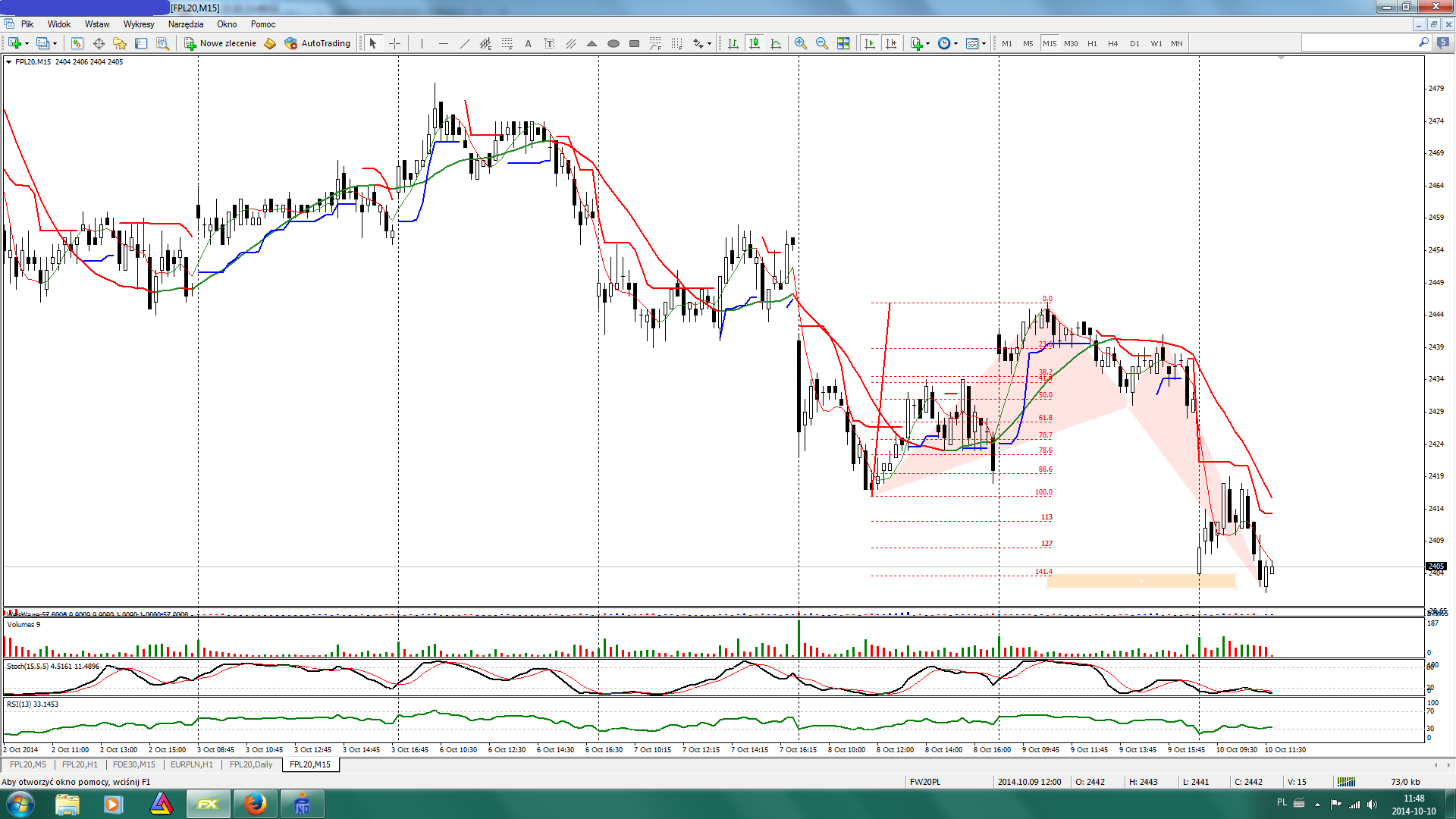Open Firefox from the taskbar
Image resolution: width=1456 pixels, height=819 pixels.
pyautogui.click(x=256, y=804)
